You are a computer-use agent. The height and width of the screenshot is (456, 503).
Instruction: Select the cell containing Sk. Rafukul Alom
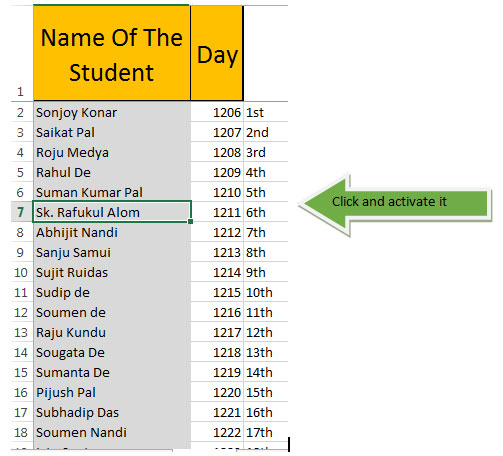coord(112,212)
